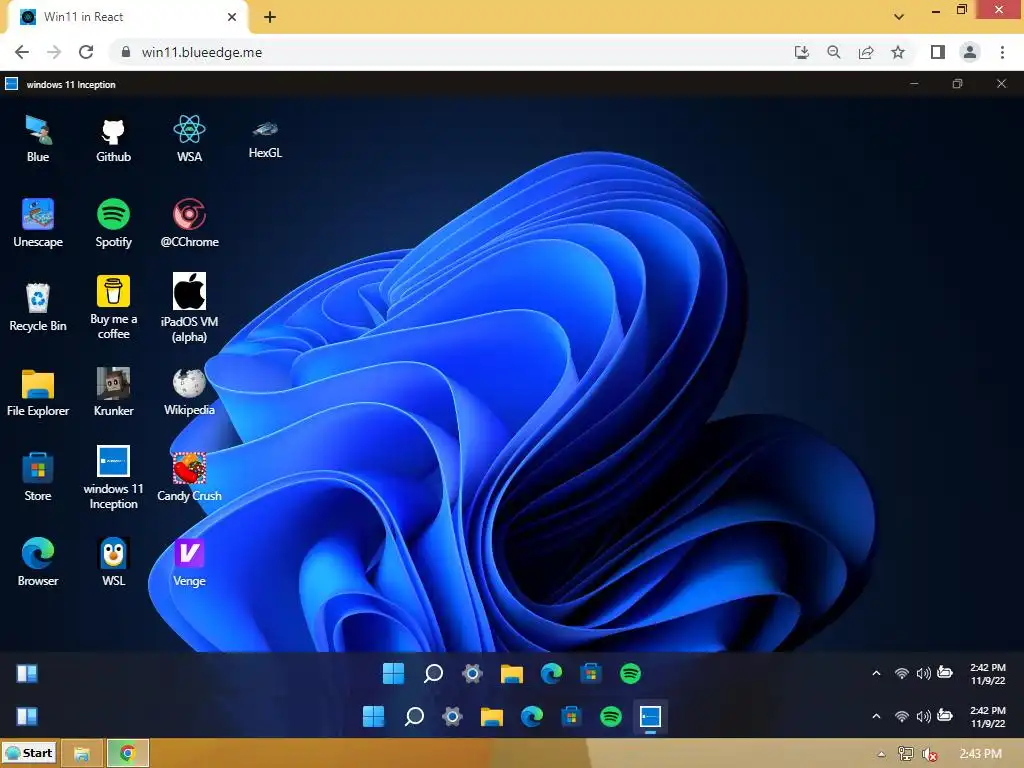
Task: Open windows 11 Inception desktop icon
Action: pos(114,477)
